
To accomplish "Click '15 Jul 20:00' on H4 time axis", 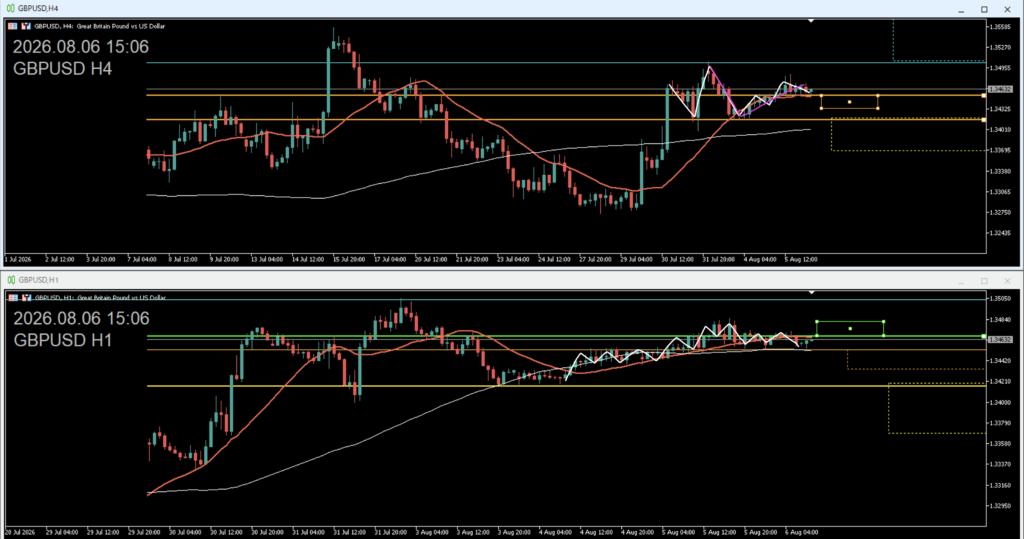I will 349,259.
